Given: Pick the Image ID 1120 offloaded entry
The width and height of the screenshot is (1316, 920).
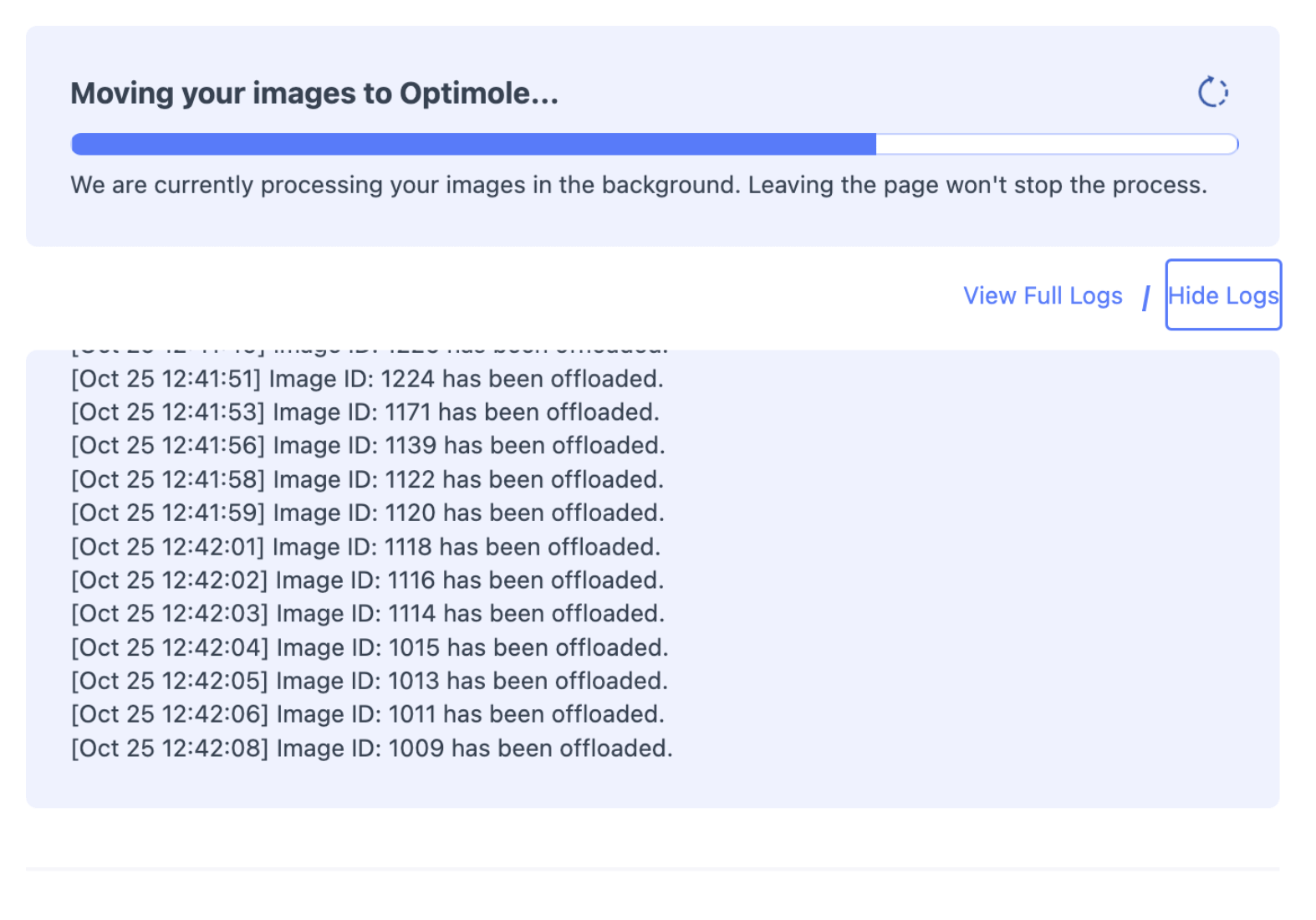Looking at the screenshot, I should pos(368,513).
